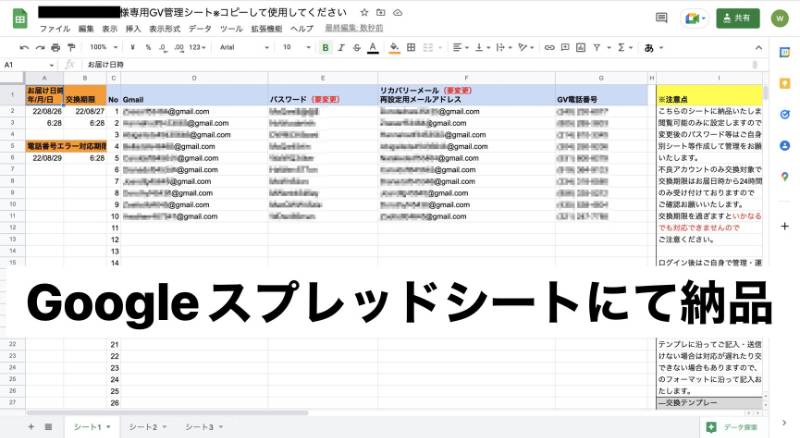800x438 pixels.
Task: Click the last edit link
Action: 354,28
